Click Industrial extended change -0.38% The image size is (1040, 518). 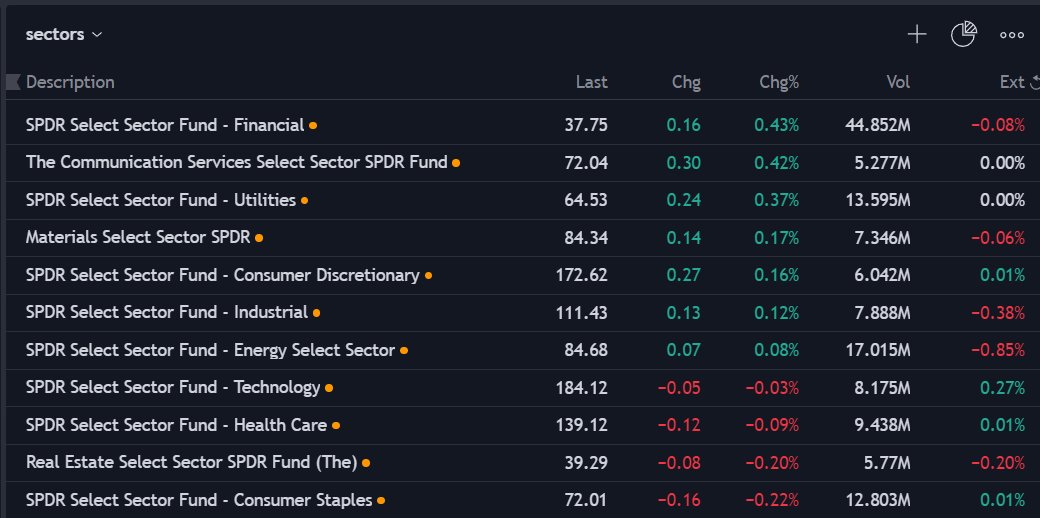[998, 313]
